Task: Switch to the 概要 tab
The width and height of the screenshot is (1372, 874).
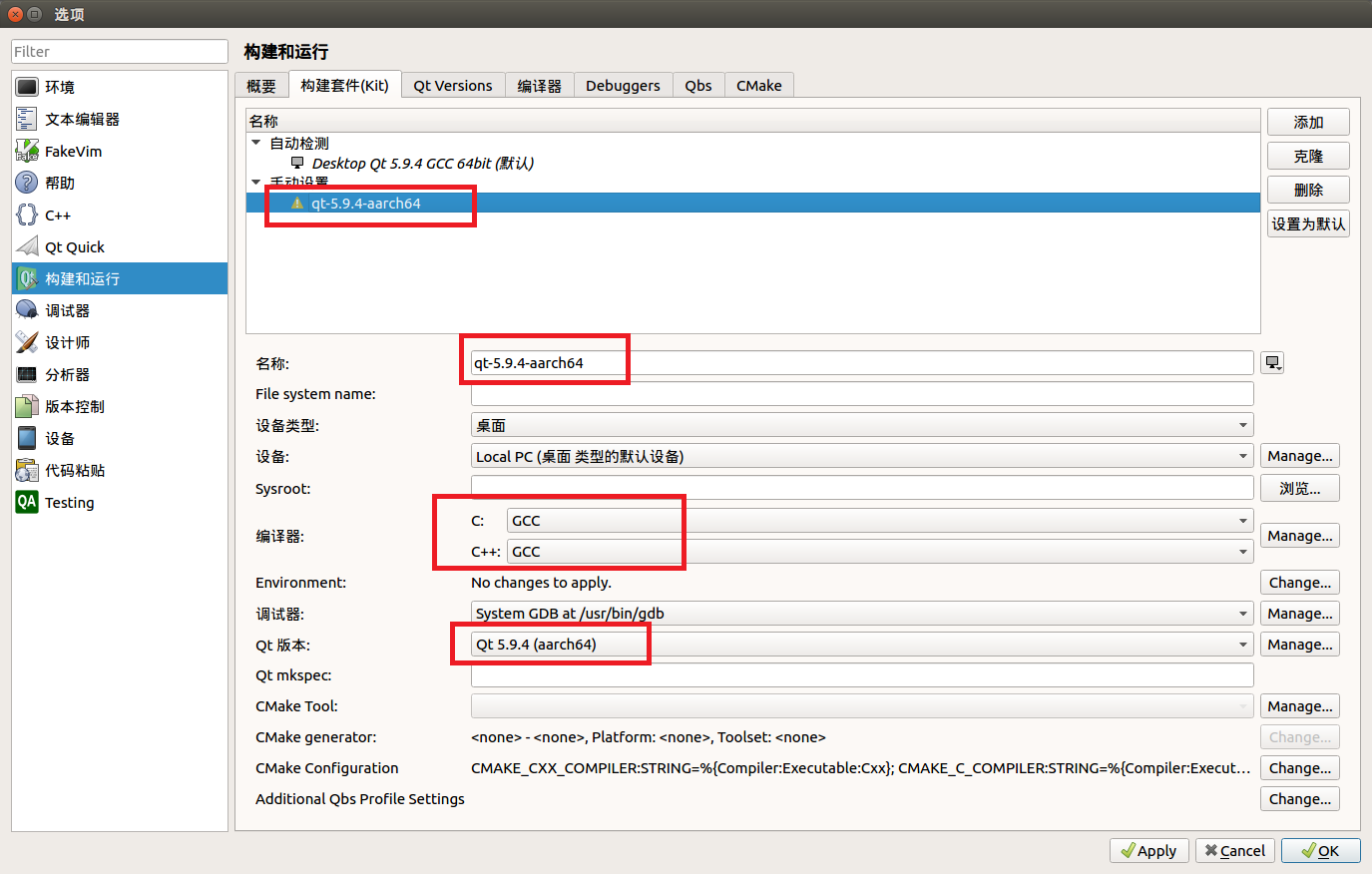Action: [x=261, y=86]
